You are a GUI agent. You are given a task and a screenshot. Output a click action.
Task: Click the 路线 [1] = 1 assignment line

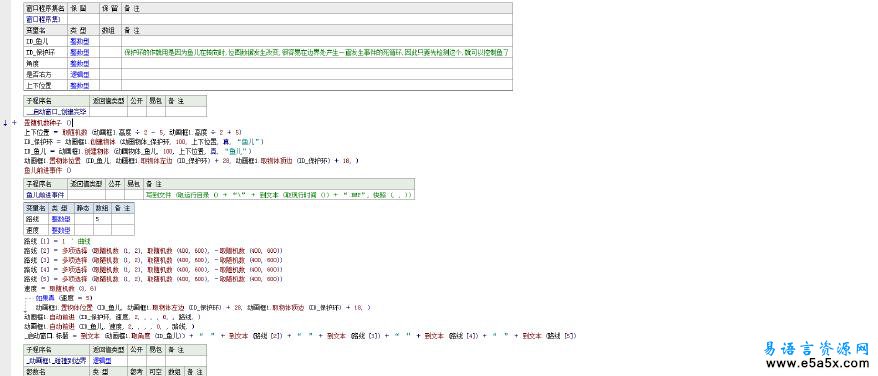point(53,241)
